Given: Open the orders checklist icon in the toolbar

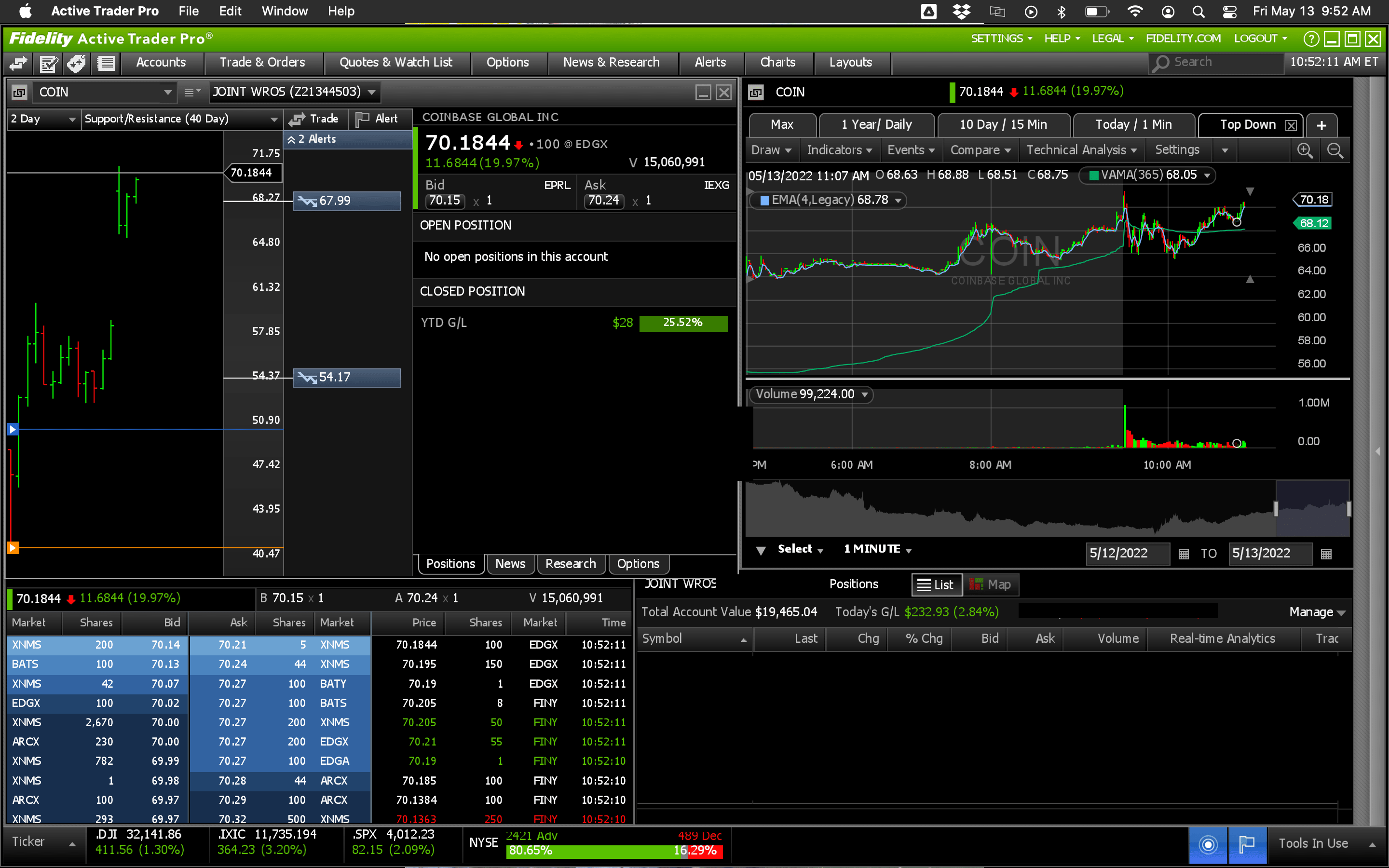Looking at the screenshot, I should 48,63.
